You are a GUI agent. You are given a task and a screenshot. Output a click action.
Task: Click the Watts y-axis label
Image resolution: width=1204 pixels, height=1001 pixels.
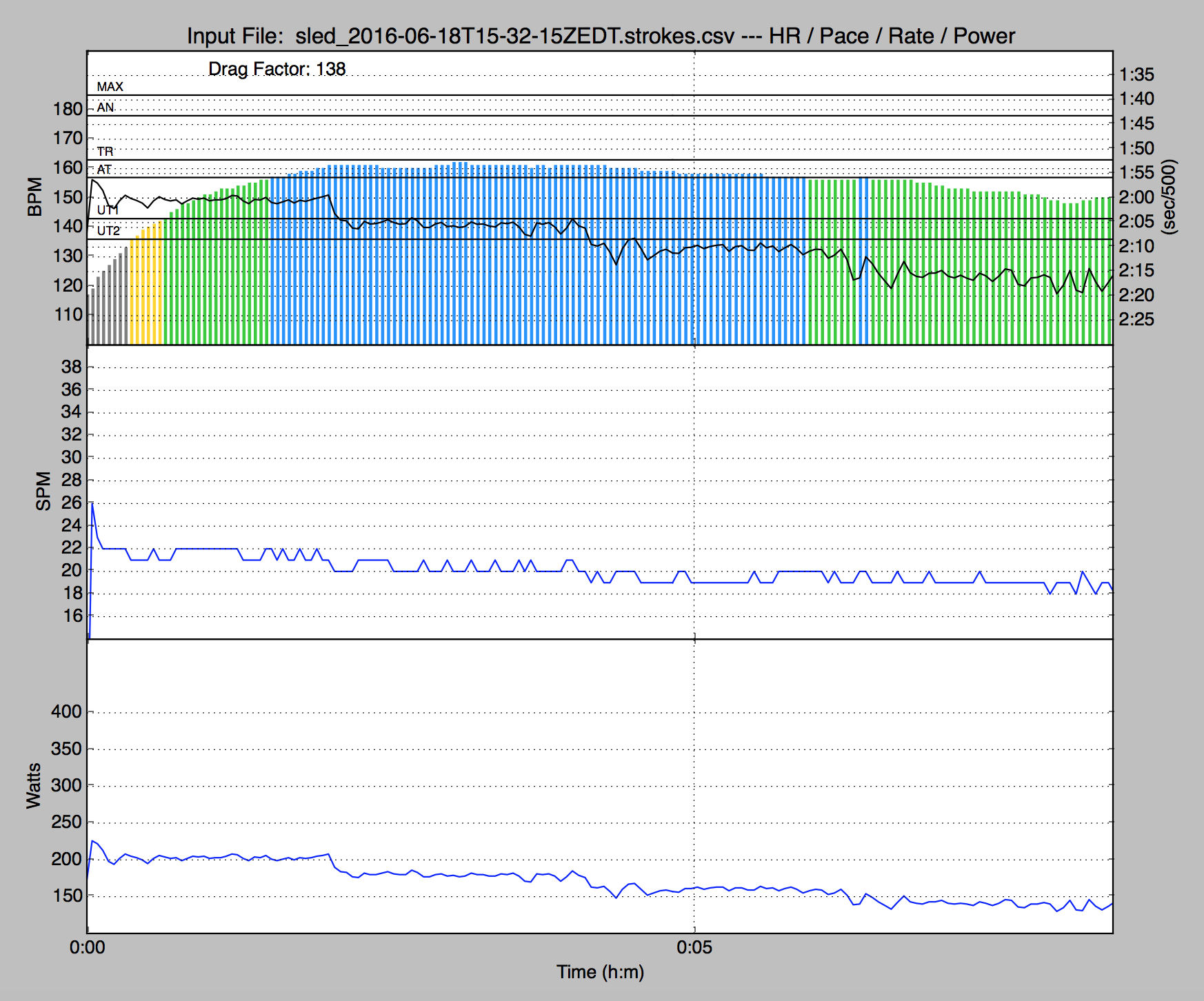coord(33,786)
